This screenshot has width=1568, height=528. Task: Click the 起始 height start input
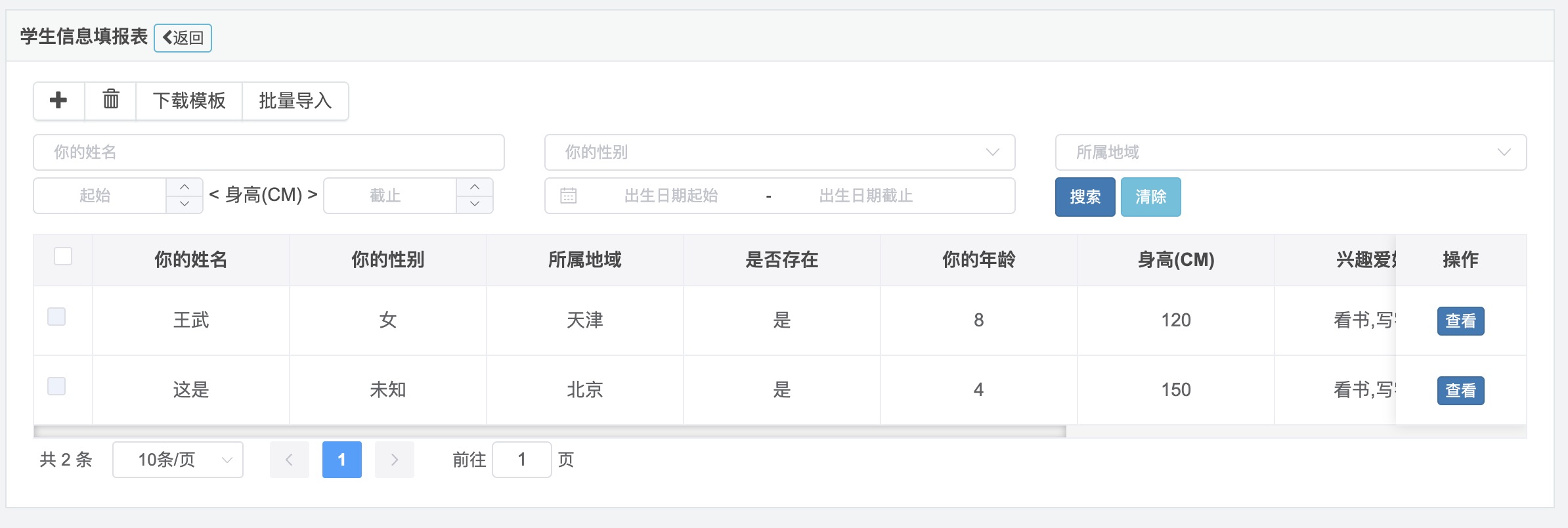click(x=100, y=196)
